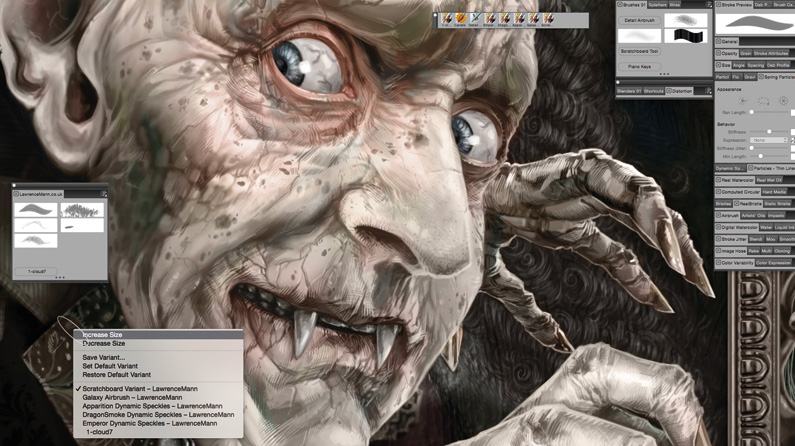
Task: Adjust the Stiffness Jitter slider
Action: click(x=769, y=148)
